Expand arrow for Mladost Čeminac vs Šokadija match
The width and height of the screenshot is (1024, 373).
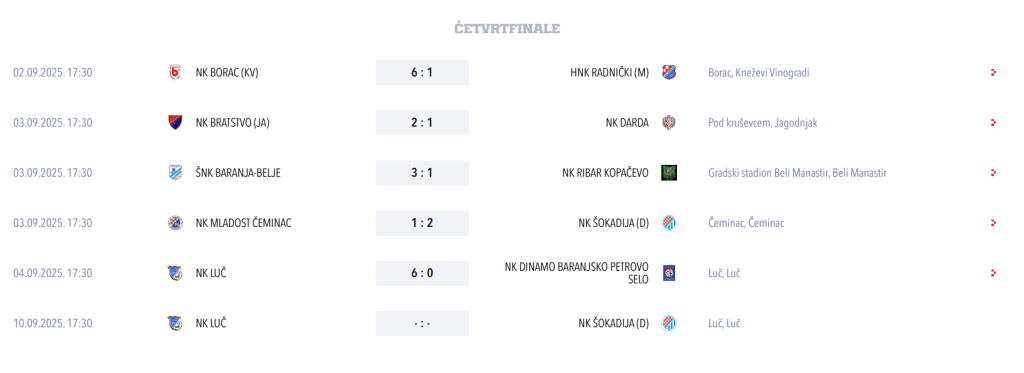(x=993, y=223)
